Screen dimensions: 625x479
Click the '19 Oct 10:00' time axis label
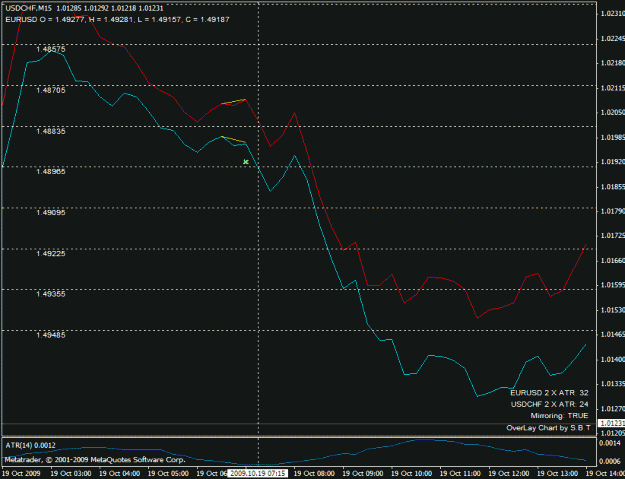(x=411, y=473)
